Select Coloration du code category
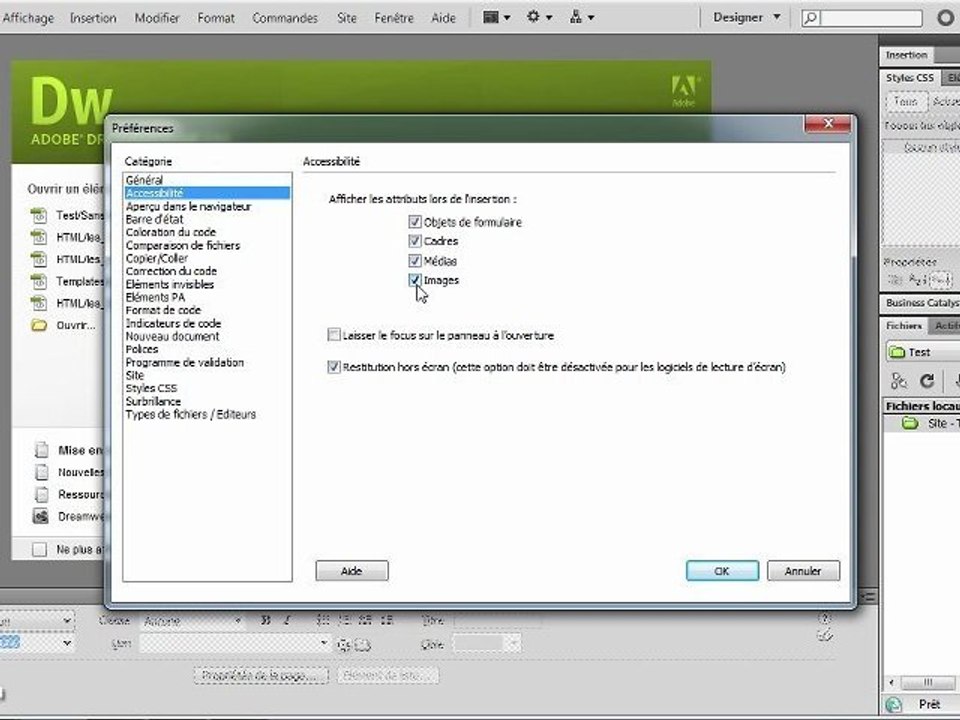 point(206,232)
